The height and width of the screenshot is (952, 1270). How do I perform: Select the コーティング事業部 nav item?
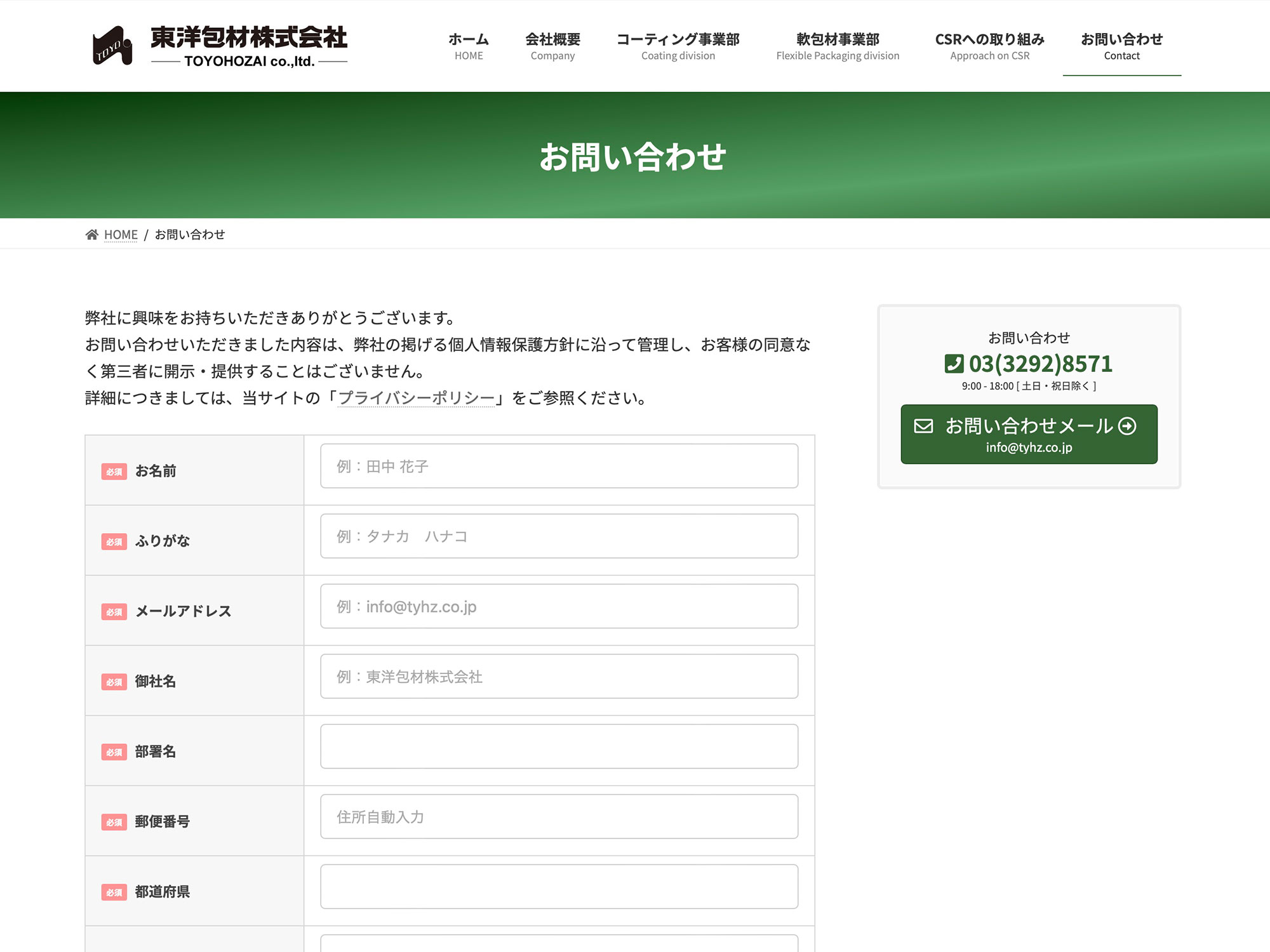[x=678, y=46]
